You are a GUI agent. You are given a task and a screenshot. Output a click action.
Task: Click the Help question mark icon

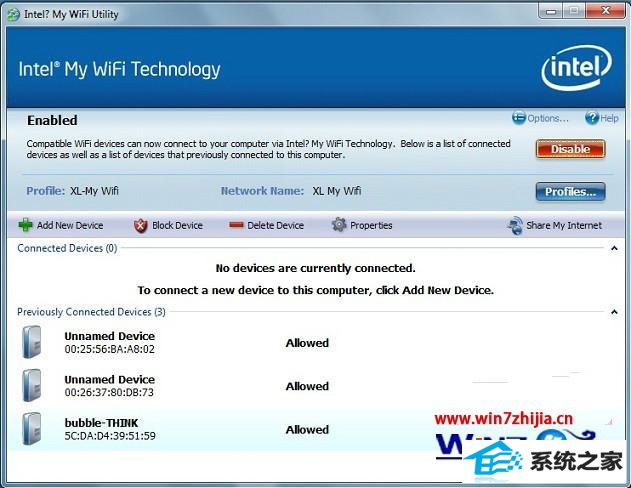[x=592, y=118]
